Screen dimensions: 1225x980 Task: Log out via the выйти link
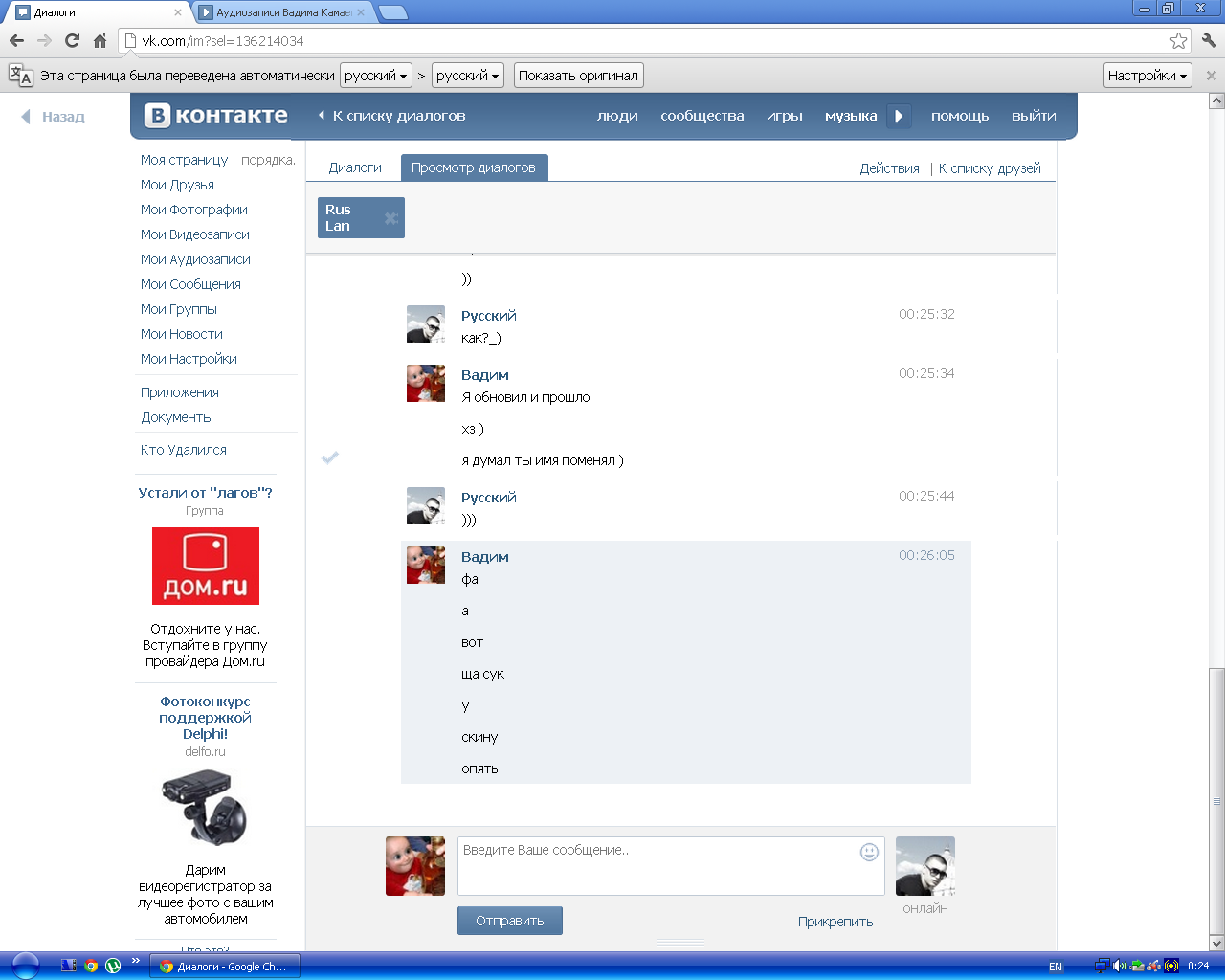(1034, 116)
